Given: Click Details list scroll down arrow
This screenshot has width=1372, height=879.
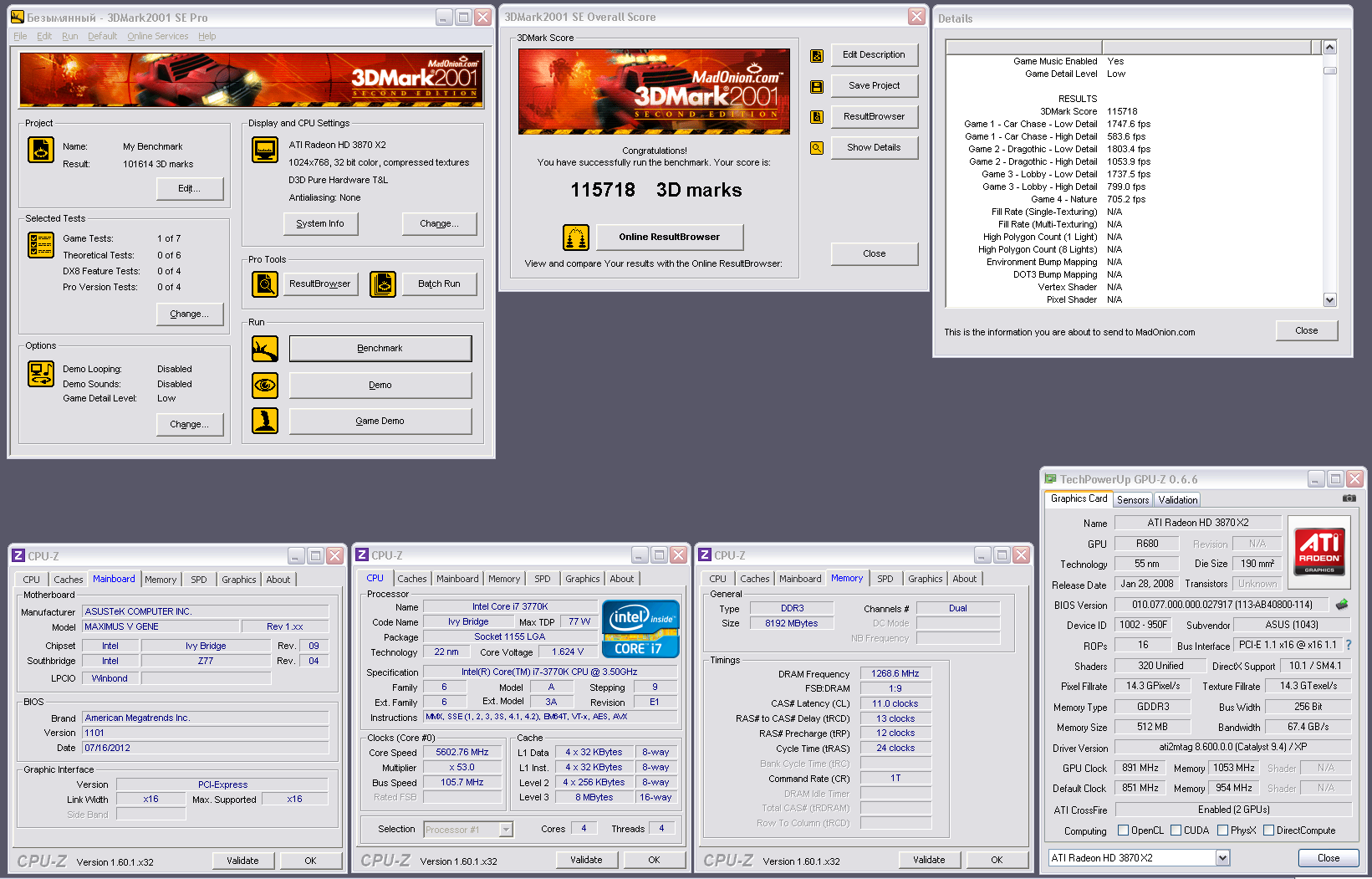Looking at the screenshot, I should point(1330,300).
